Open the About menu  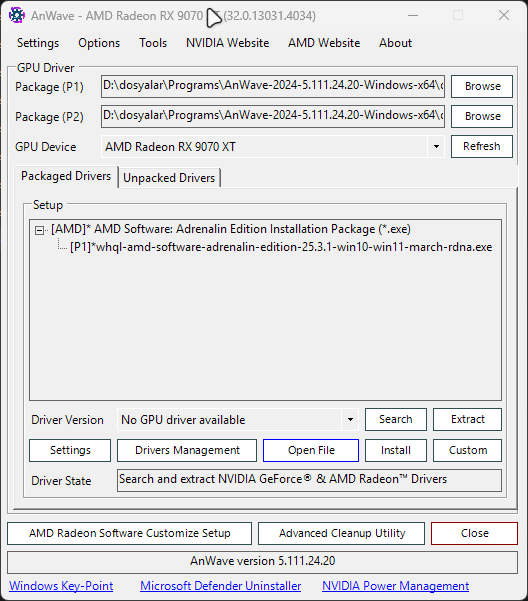pyautogui.click(x=395, y=43)
